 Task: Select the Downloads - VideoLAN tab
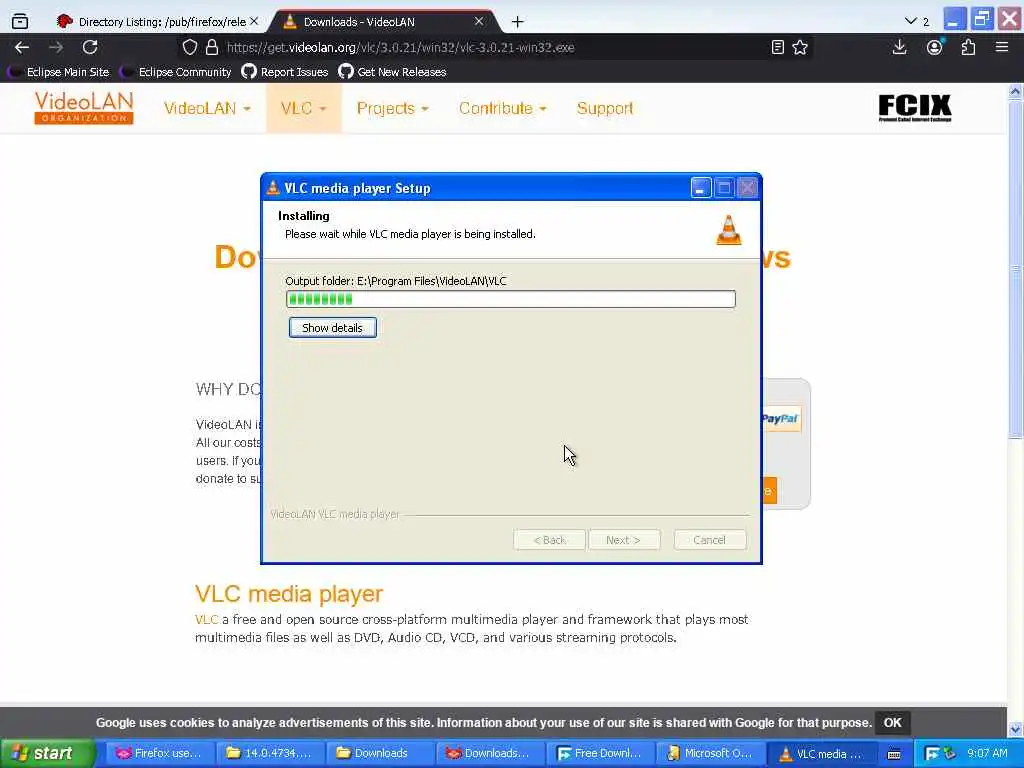pyautogui.click(x=384, y=22)
